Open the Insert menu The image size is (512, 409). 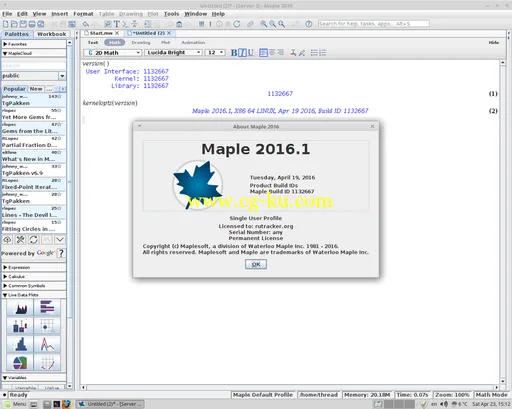(x=59, y=14)
